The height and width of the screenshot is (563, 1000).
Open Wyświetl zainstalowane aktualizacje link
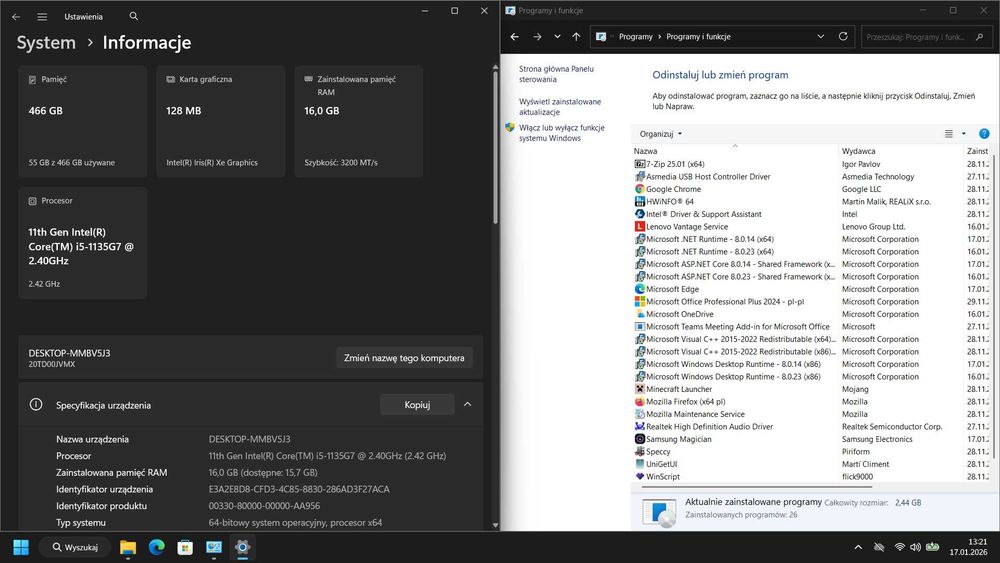click(x=559, y=106)
